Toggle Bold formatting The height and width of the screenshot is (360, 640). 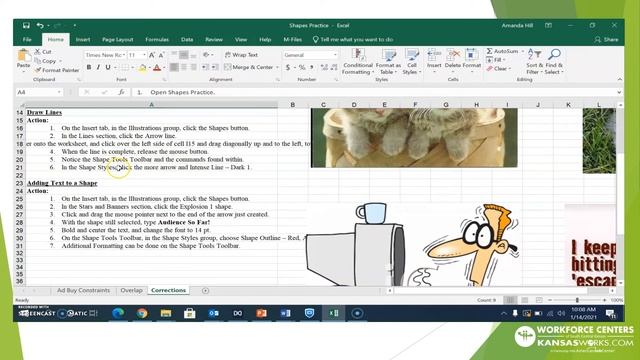point(89,67)
